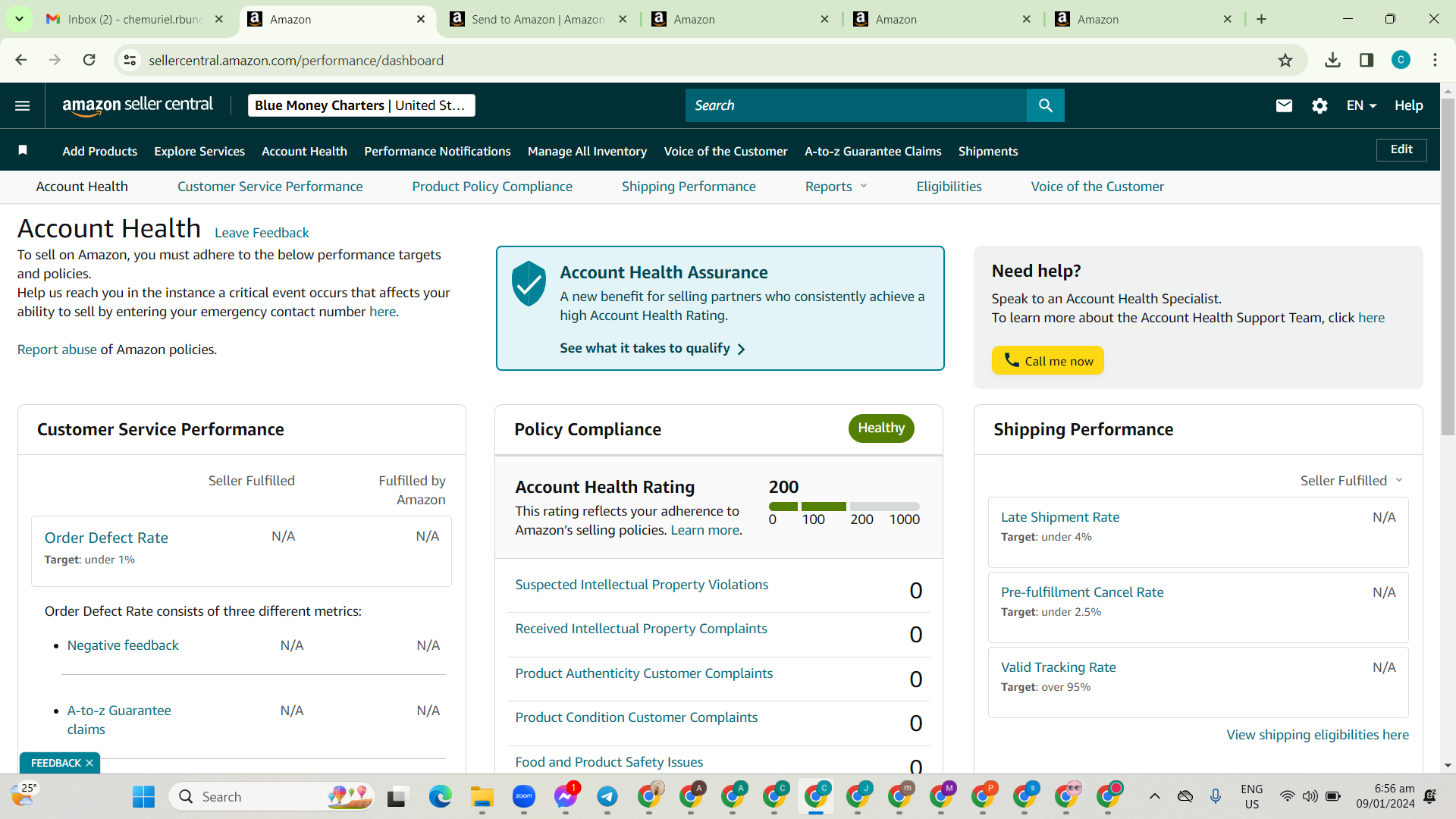Click the microphone tray icon
This screenshot has width=1456, height=819.
[1216, 796]
